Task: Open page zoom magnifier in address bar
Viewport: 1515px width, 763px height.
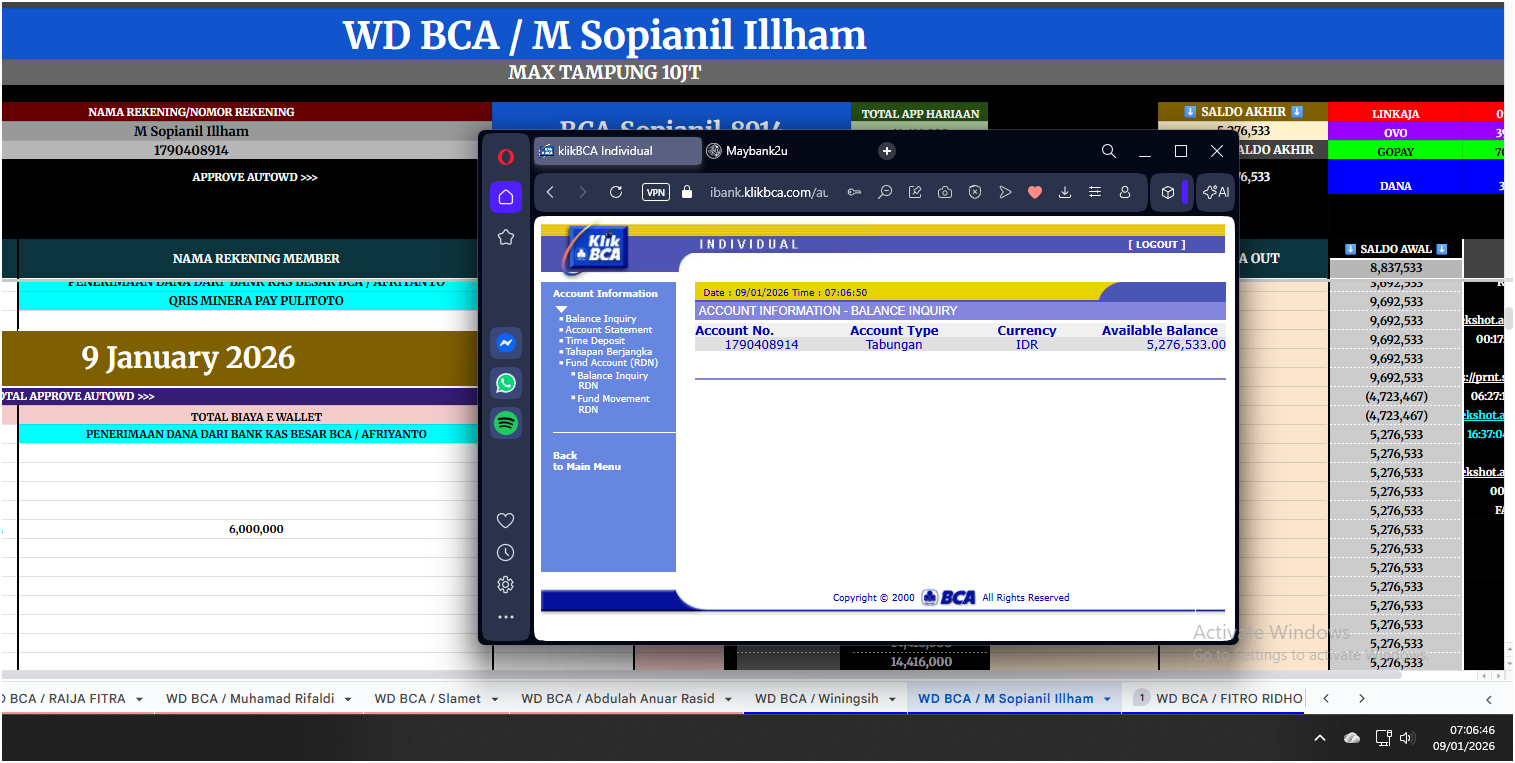Action: pos(885,192)
